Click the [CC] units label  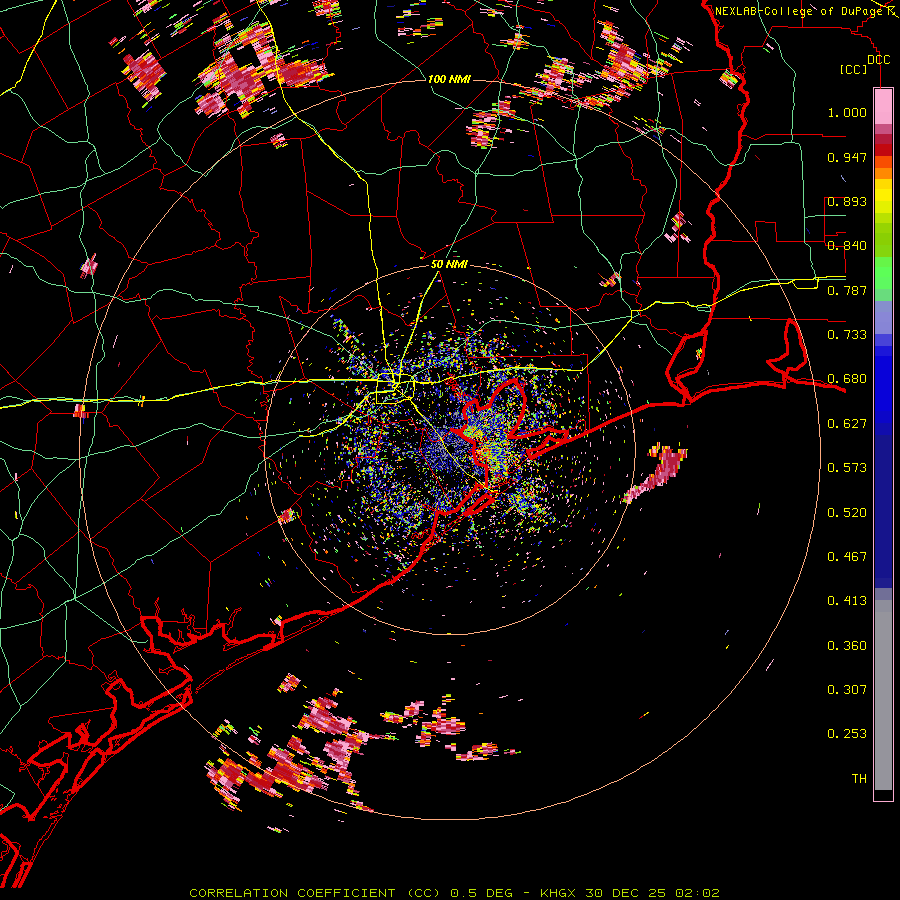click(x=854, y=70)
